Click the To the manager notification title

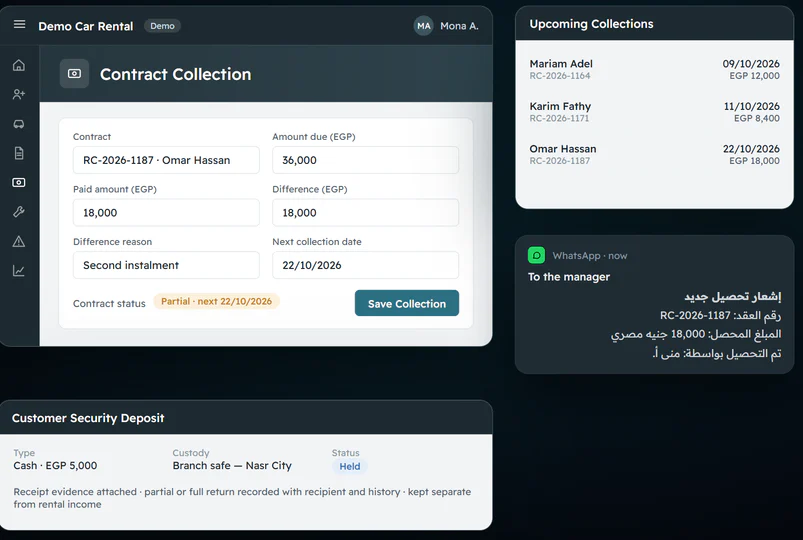569,277
